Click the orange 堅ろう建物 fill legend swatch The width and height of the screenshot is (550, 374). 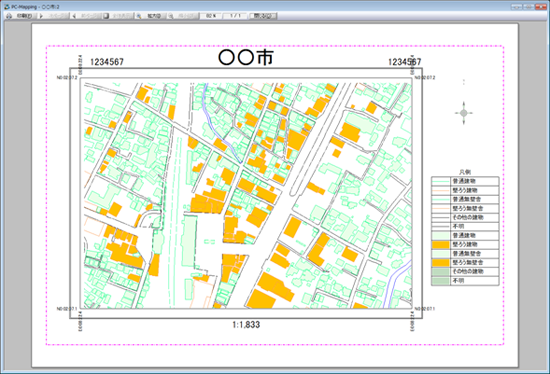click(441, 245)
